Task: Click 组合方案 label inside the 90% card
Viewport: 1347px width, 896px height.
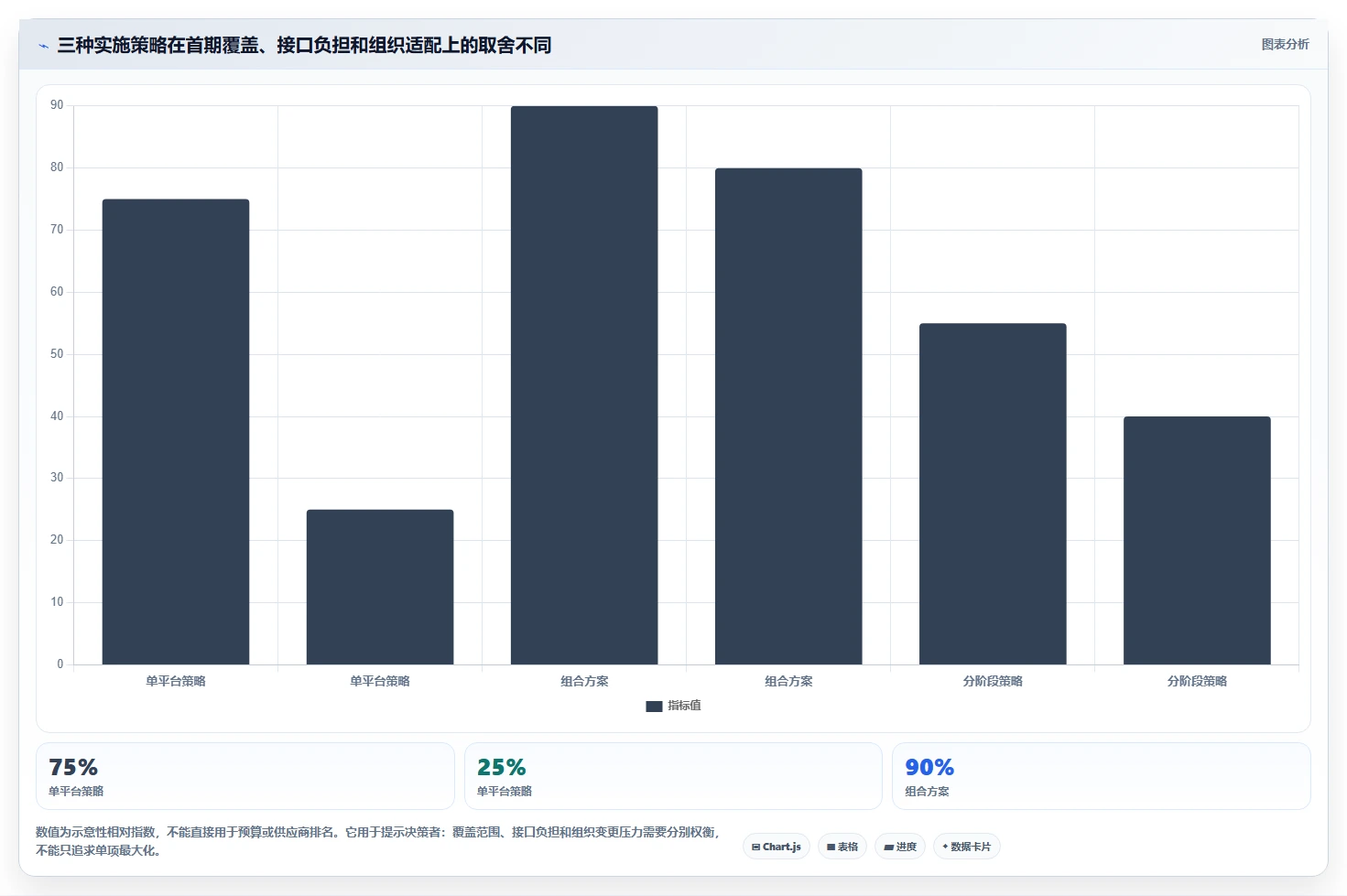Action: 928,791
